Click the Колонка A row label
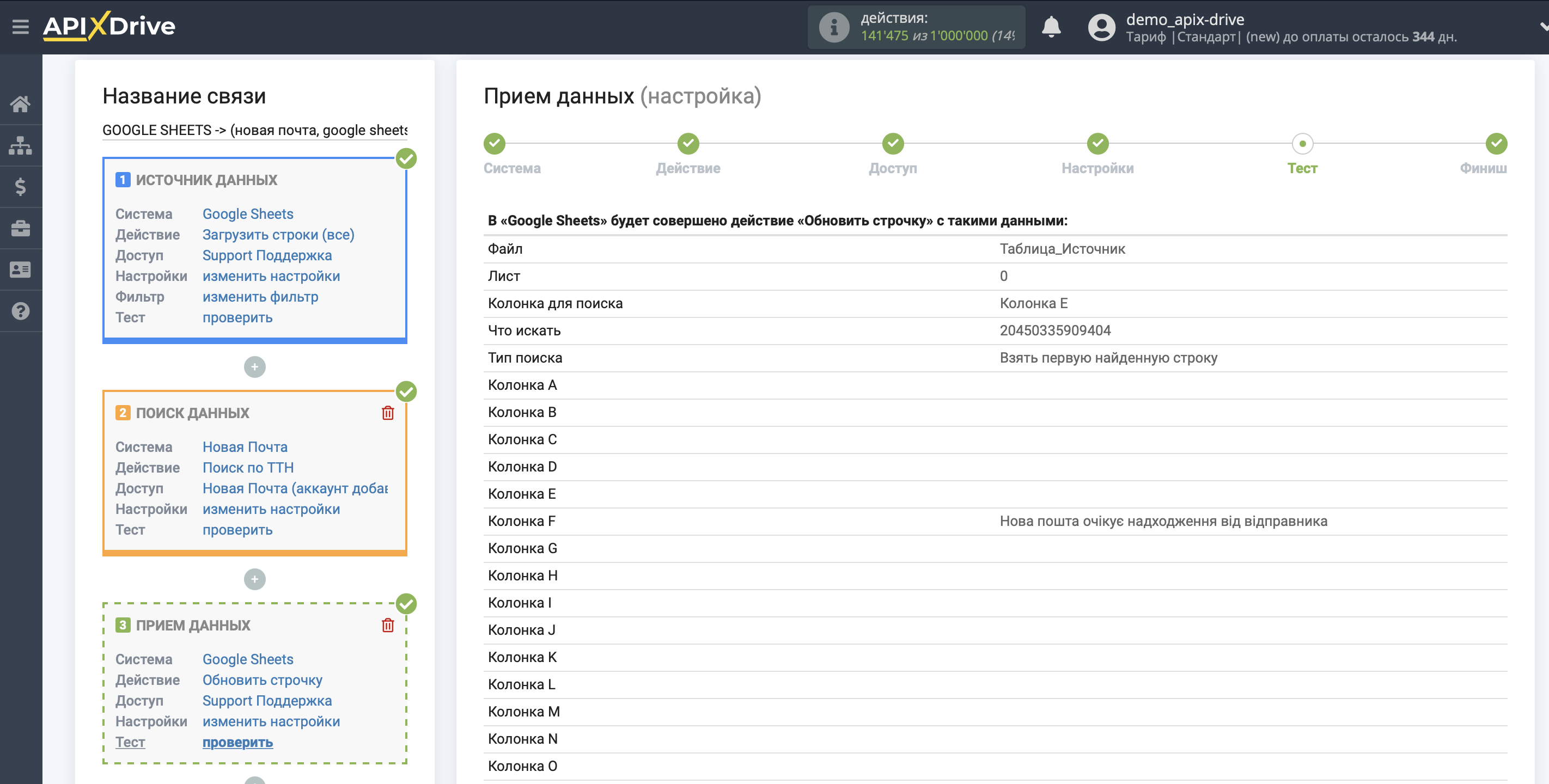Screen dimensions: 1549x784 coord(522,385)
